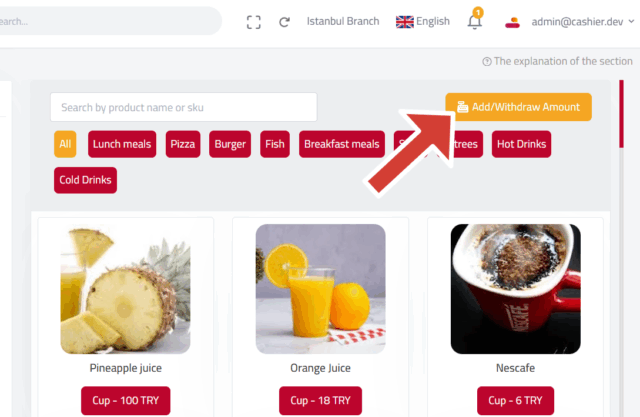640x417 pixels.
Task: Select the All category filter
Action: pos(65,144)
